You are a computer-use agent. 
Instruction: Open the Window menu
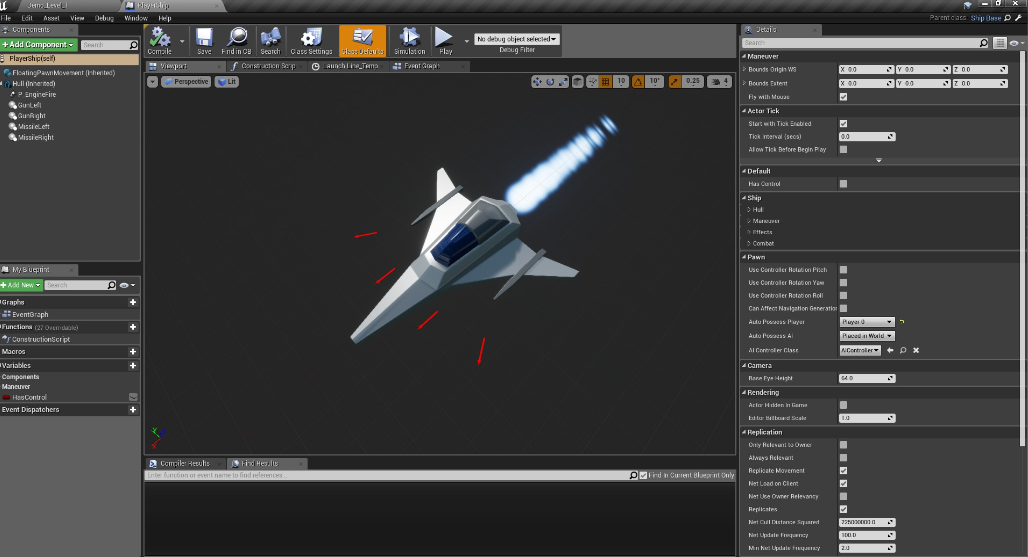[136, 18]
